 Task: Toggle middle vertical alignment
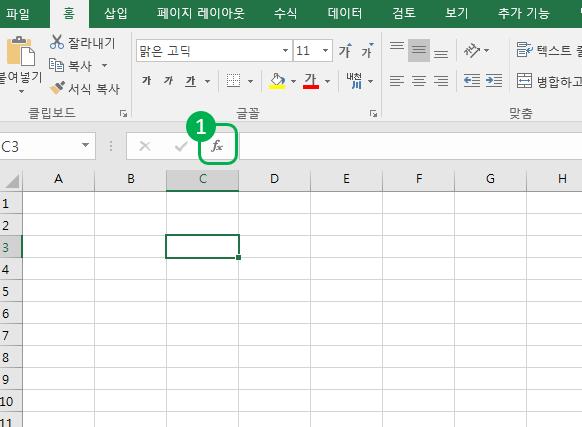click(x=419, y=50)
